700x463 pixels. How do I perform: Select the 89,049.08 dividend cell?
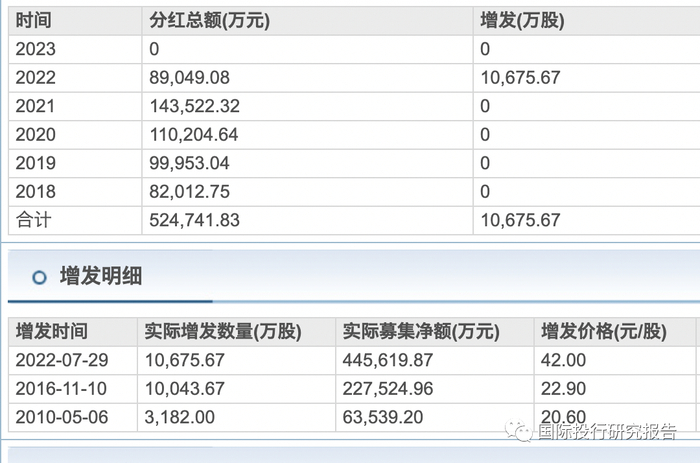(x=194, y=77)
